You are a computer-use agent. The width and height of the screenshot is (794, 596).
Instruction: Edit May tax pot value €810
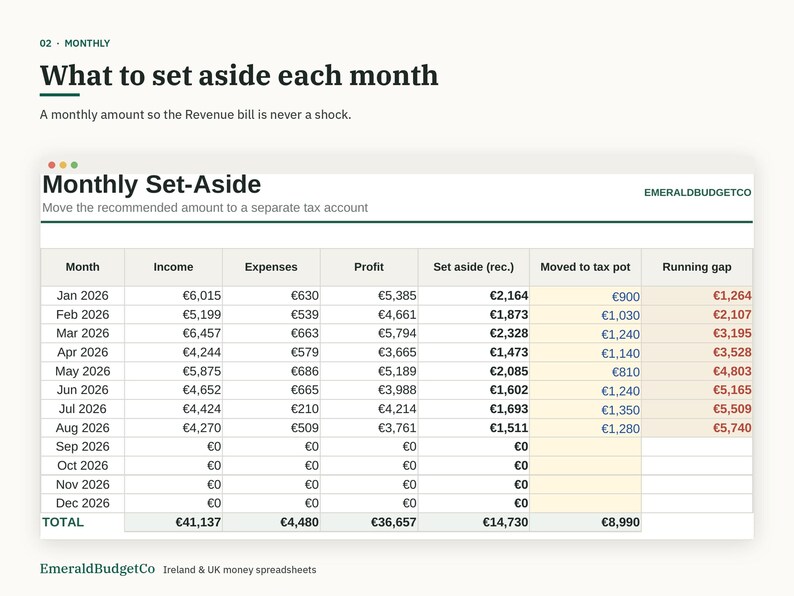(585, 371)
